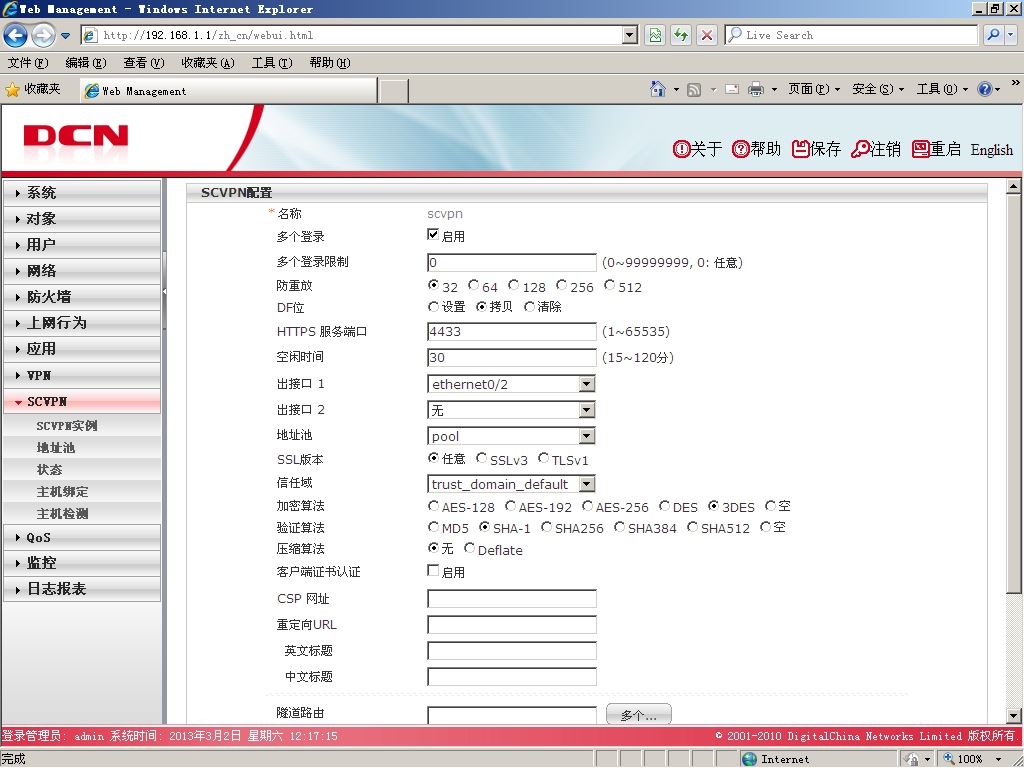
Task: Click the red Stop loading icon
Action: tap(707, 35)
